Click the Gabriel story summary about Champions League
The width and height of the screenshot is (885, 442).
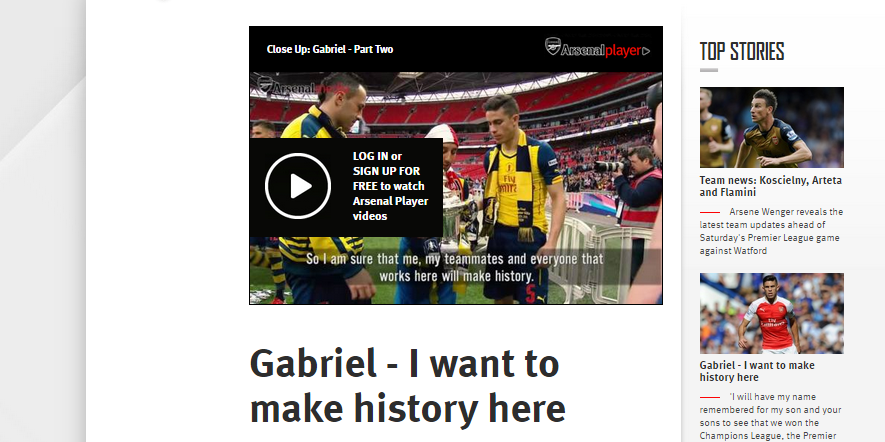771,416
